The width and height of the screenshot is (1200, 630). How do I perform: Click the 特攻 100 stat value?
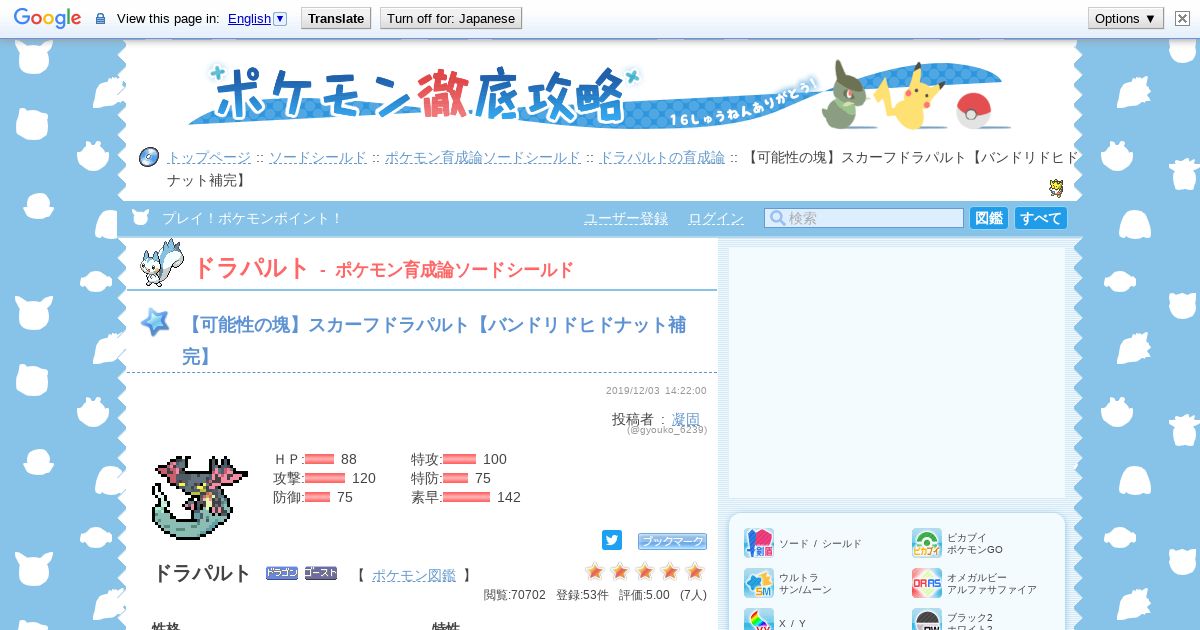pos(495,459)
